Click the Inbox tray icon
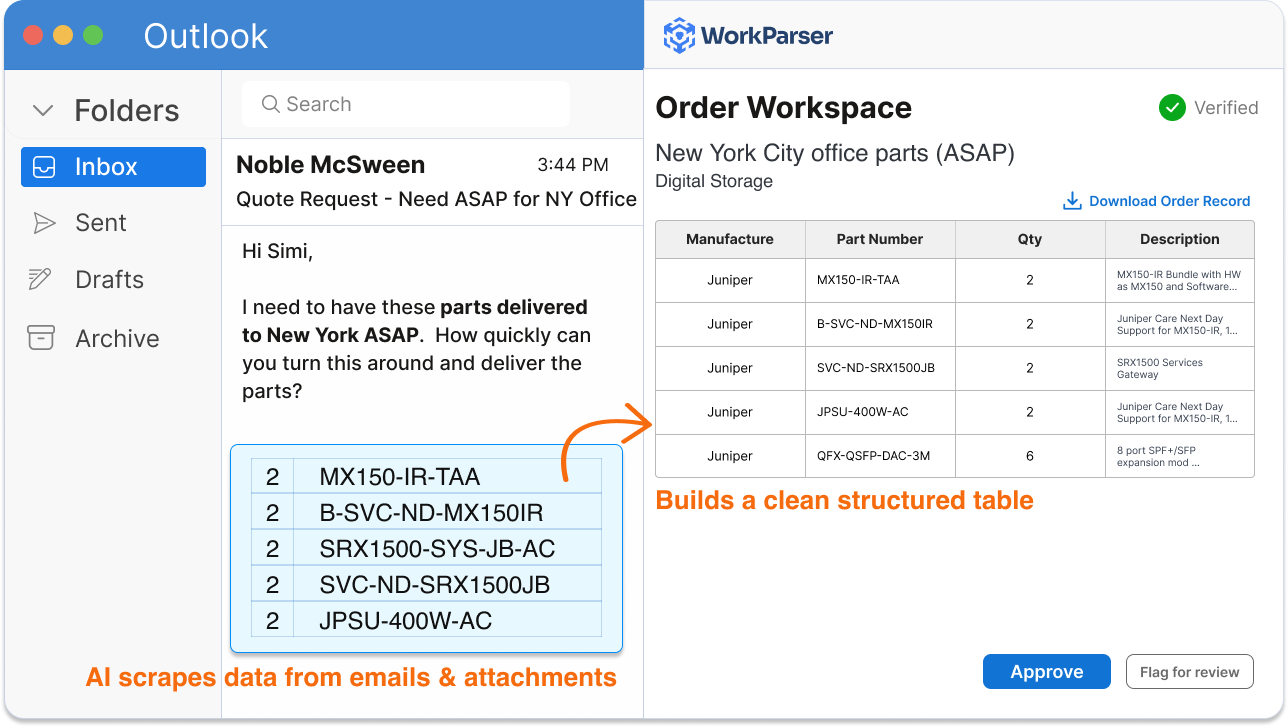Image resolution: width=1288 pixels, height=727 pixels. point(43,167)
